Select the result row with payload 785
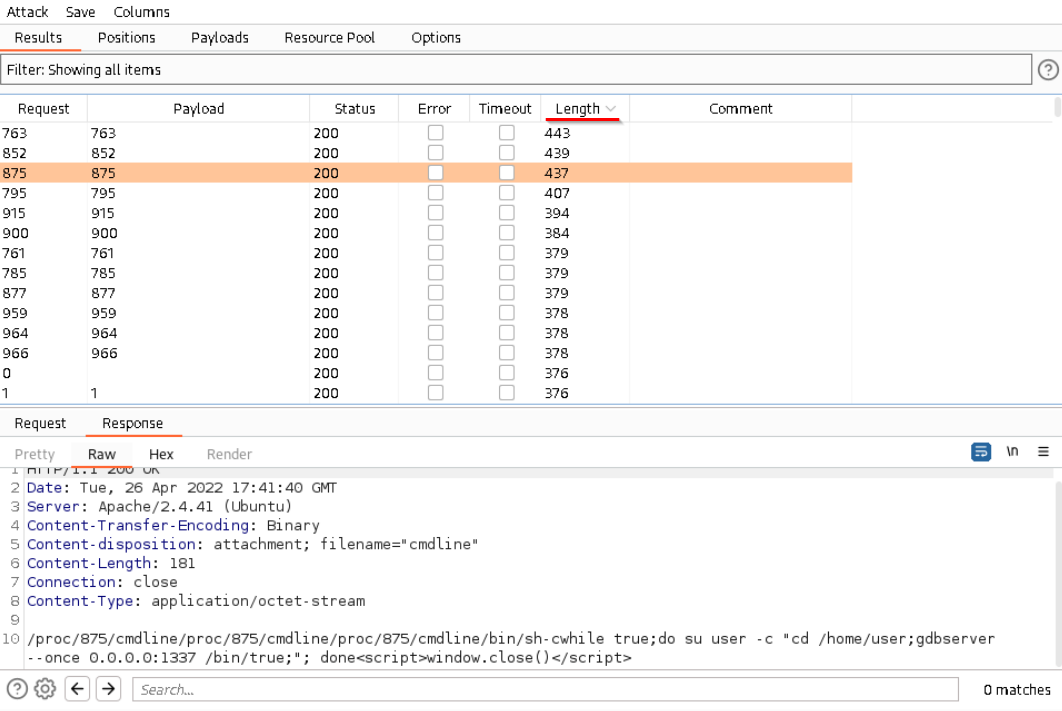 click(x=426, y=273)
